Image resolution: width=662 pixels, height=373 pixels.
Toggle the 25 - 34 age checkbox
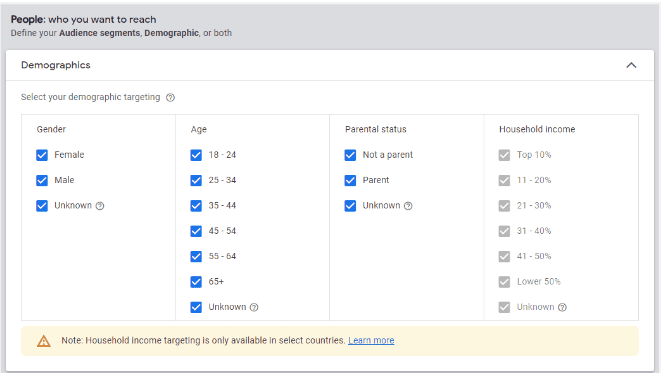pyautogui.click(x=196, y=180)
